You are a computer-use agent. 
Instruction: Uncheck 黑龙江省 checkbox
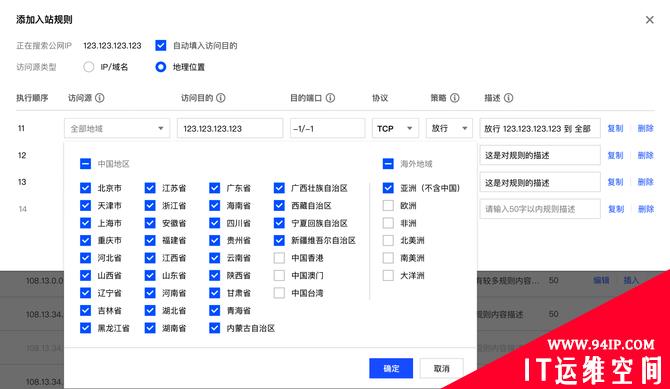pyautogui.click(x=85, y=328)
